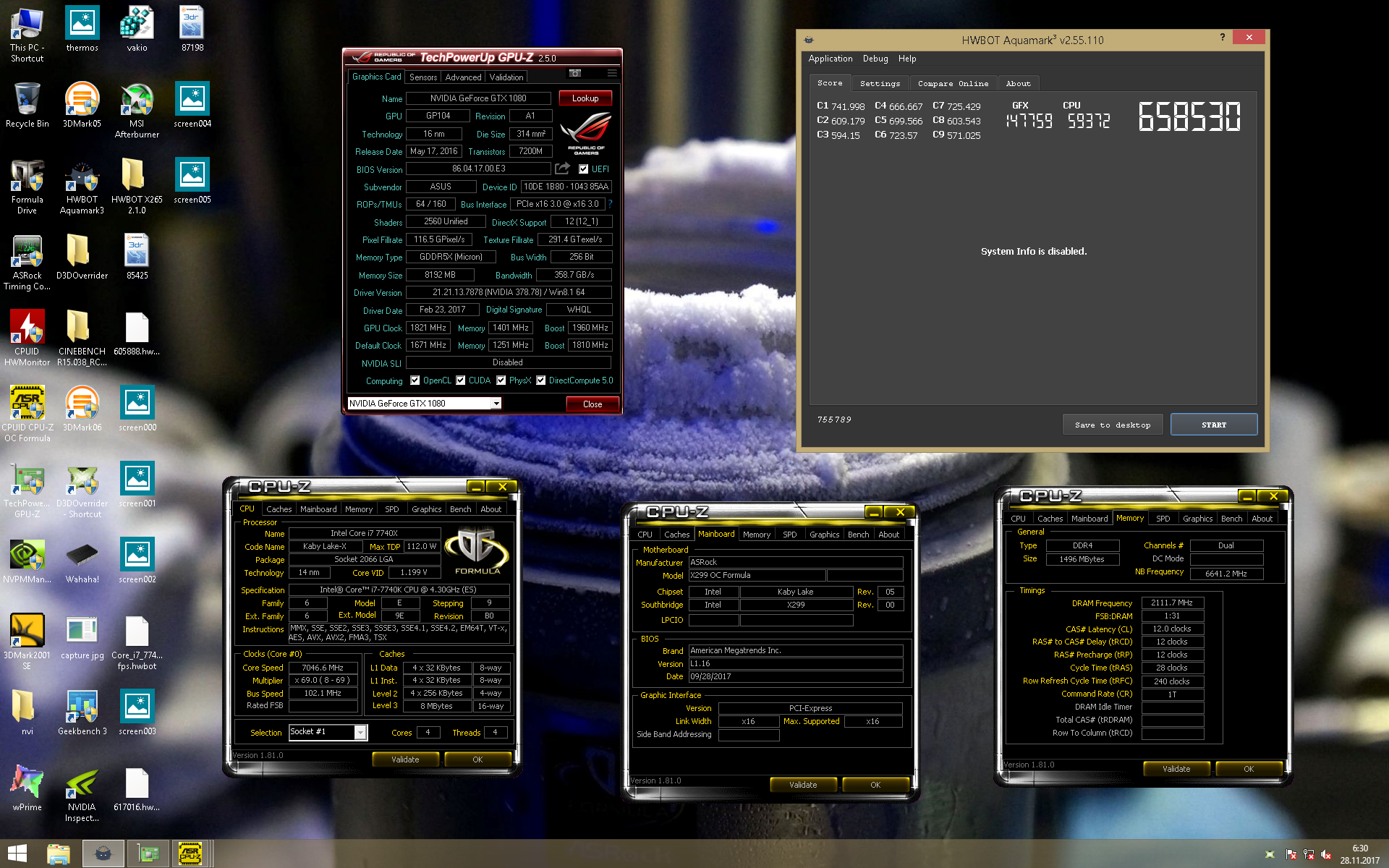Launch MSI Afterburner shortcut
This screenshot has height=868, width=1389.
click(x=137, y=110)
